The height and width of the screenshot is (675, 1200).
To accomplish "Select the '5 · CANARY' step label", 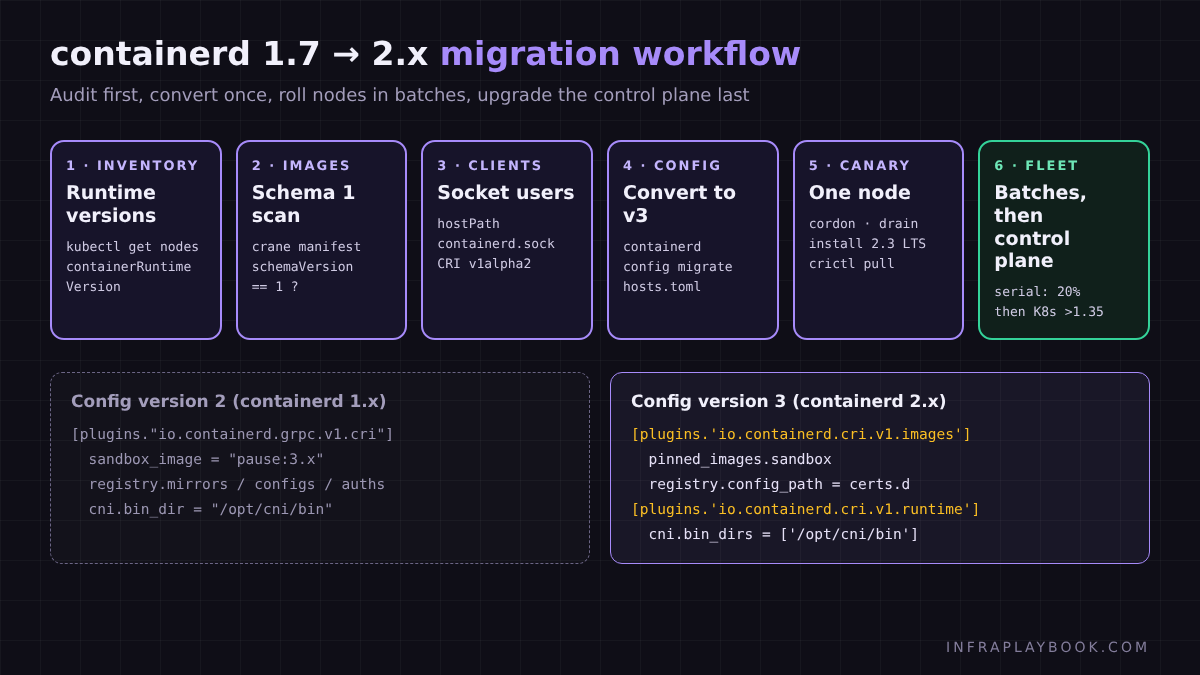I will 860,165.
